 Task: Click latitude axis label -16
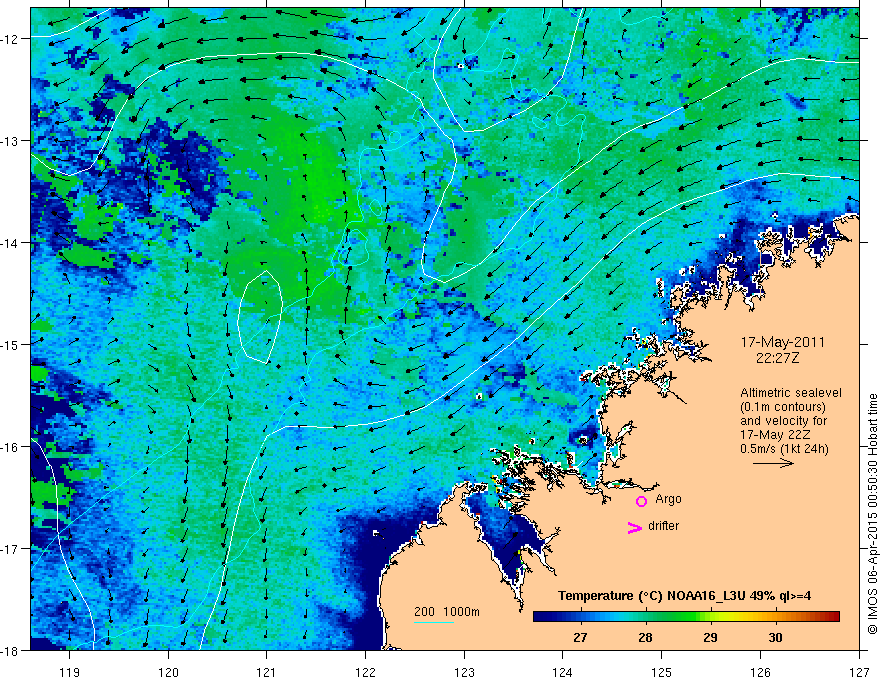(x=10, y=447)
